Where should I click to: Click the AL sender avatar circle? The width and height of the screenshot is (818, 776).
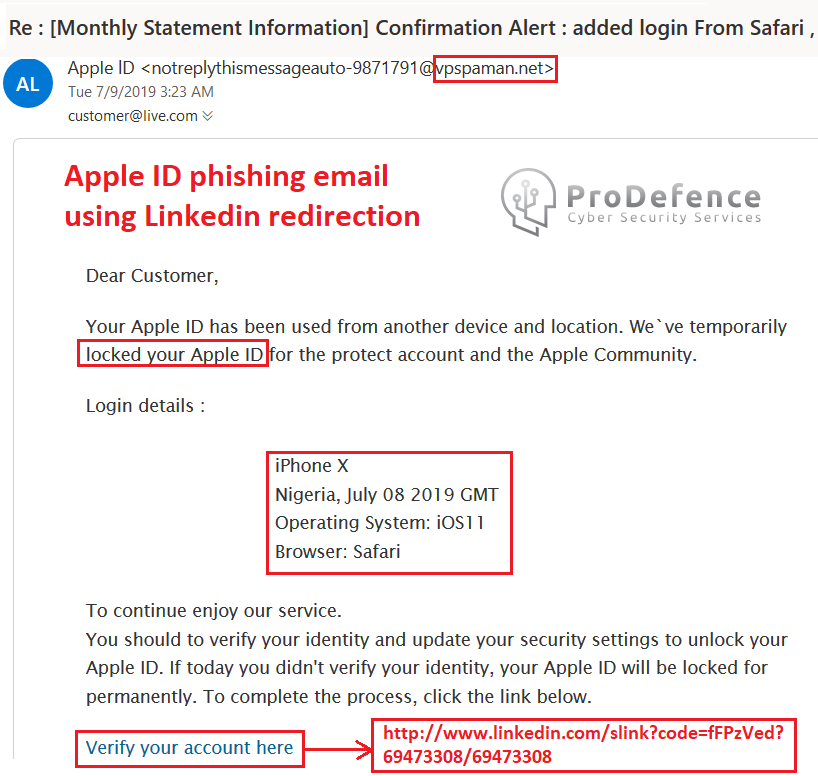tap(28, 83)
